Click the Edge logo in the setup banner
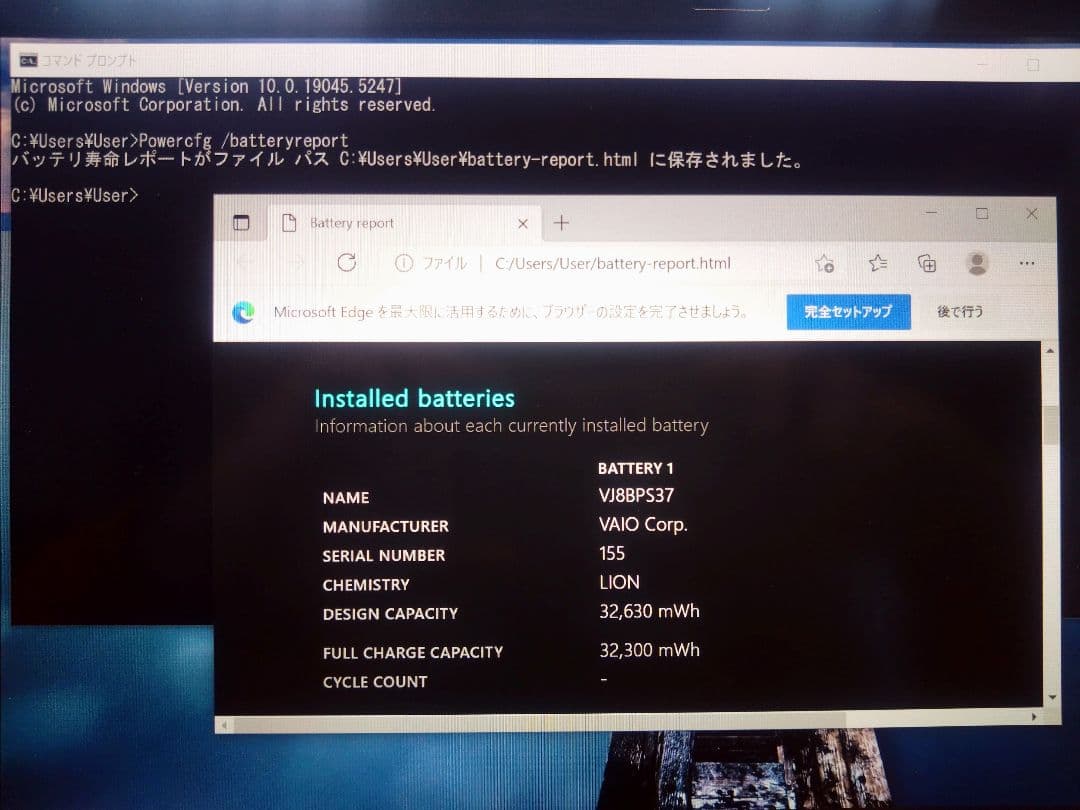1080x810 pixels. point(242,312)
